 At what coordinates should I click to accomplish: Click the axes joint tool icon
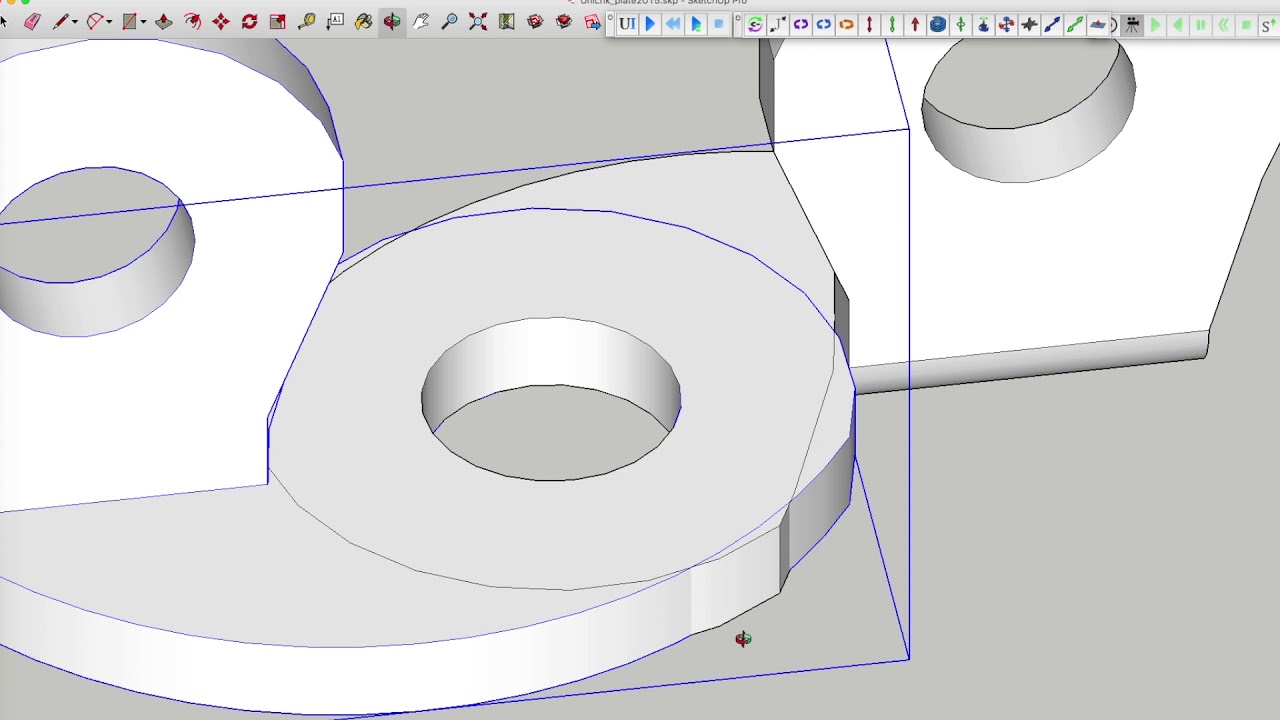coord(778,25)
